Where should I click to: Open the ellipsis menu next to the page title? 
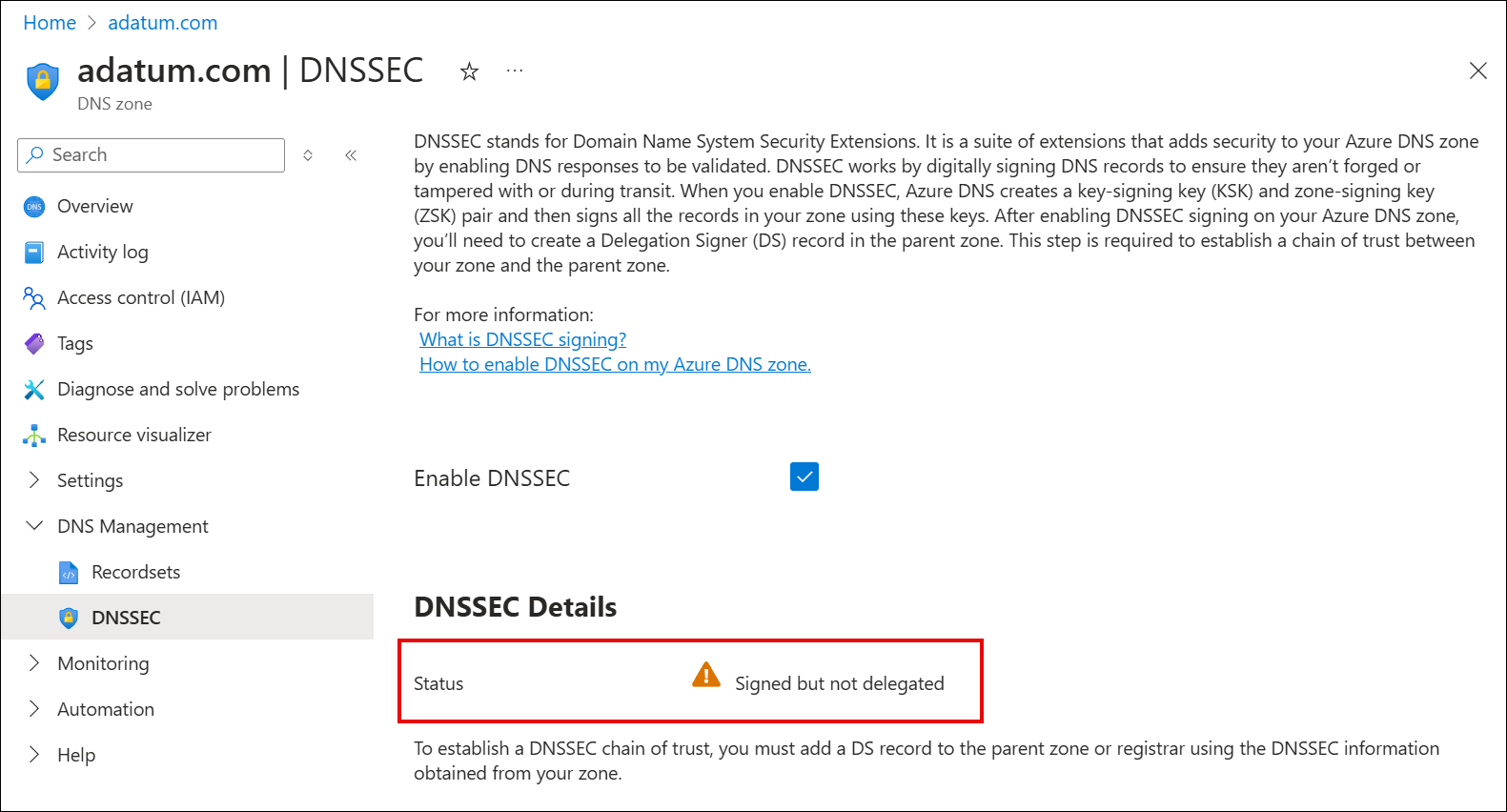(515, 71)
